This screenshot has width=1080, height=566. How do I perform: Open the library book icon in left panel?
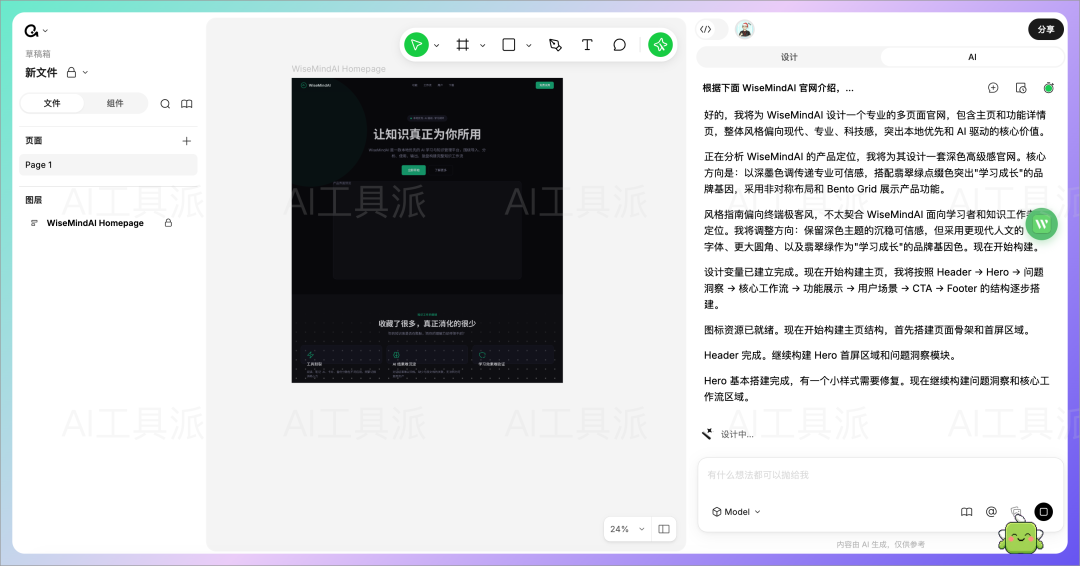(x=187, y=104)
